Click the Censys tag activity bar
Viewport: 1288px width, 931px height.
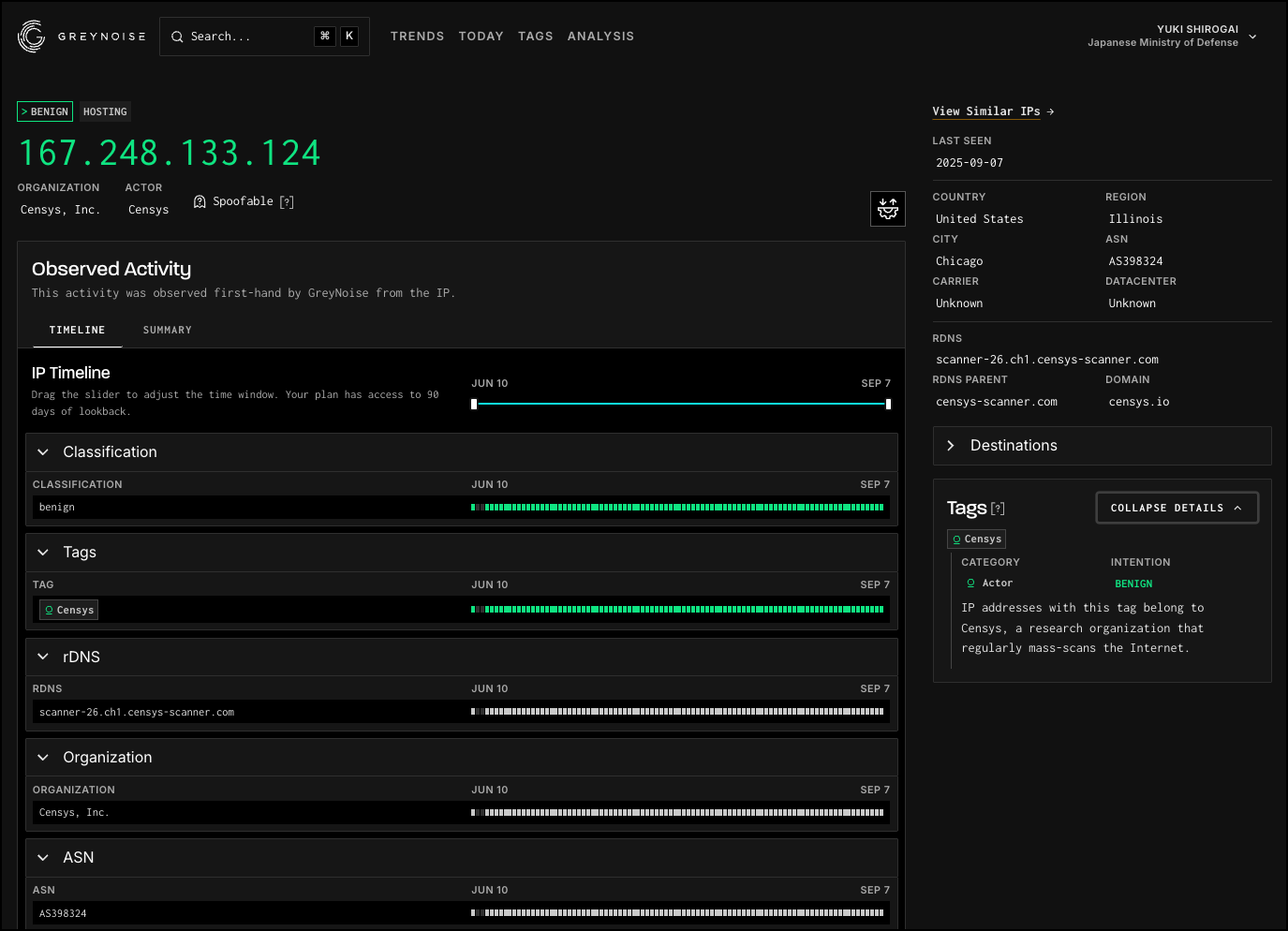click(x=677, y=610)
